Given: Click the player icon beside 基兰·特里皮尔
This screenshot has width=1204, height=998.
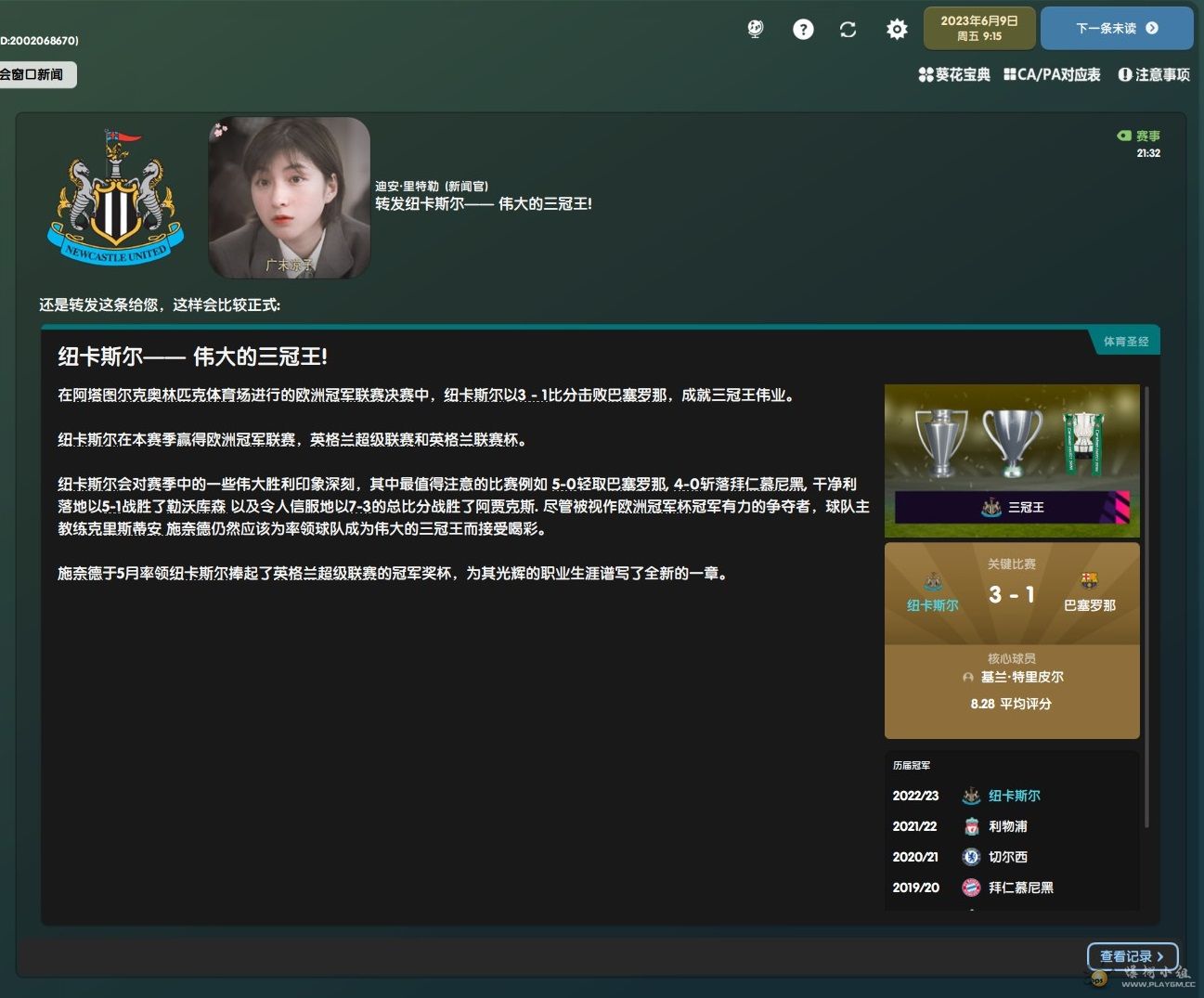Looking at the screenshot, I should pyautogui.click(x=968, y=678).
